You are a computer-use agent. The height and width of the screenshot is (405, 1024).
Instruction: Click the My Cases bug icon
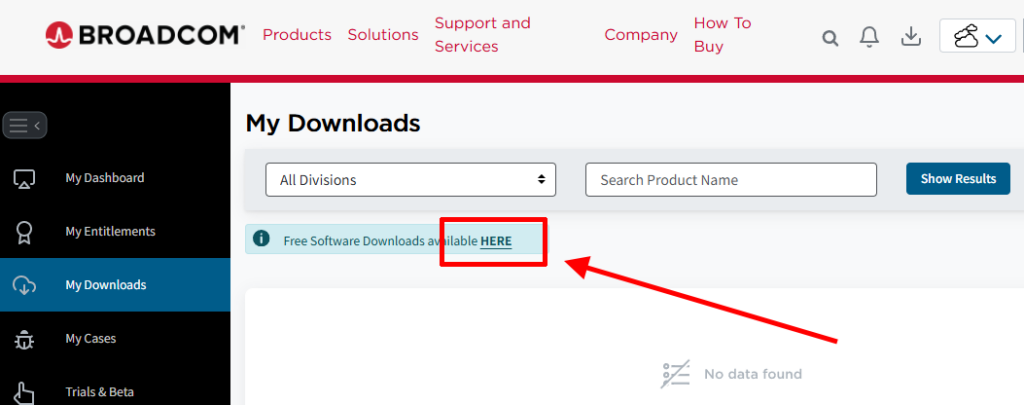24,339
